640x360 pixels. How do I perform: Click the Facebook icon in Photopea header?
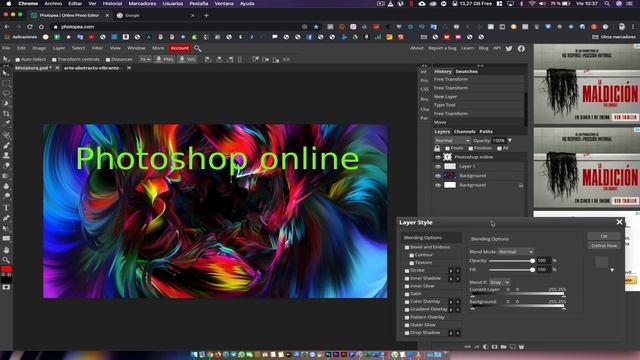click(x=521, y=49)
